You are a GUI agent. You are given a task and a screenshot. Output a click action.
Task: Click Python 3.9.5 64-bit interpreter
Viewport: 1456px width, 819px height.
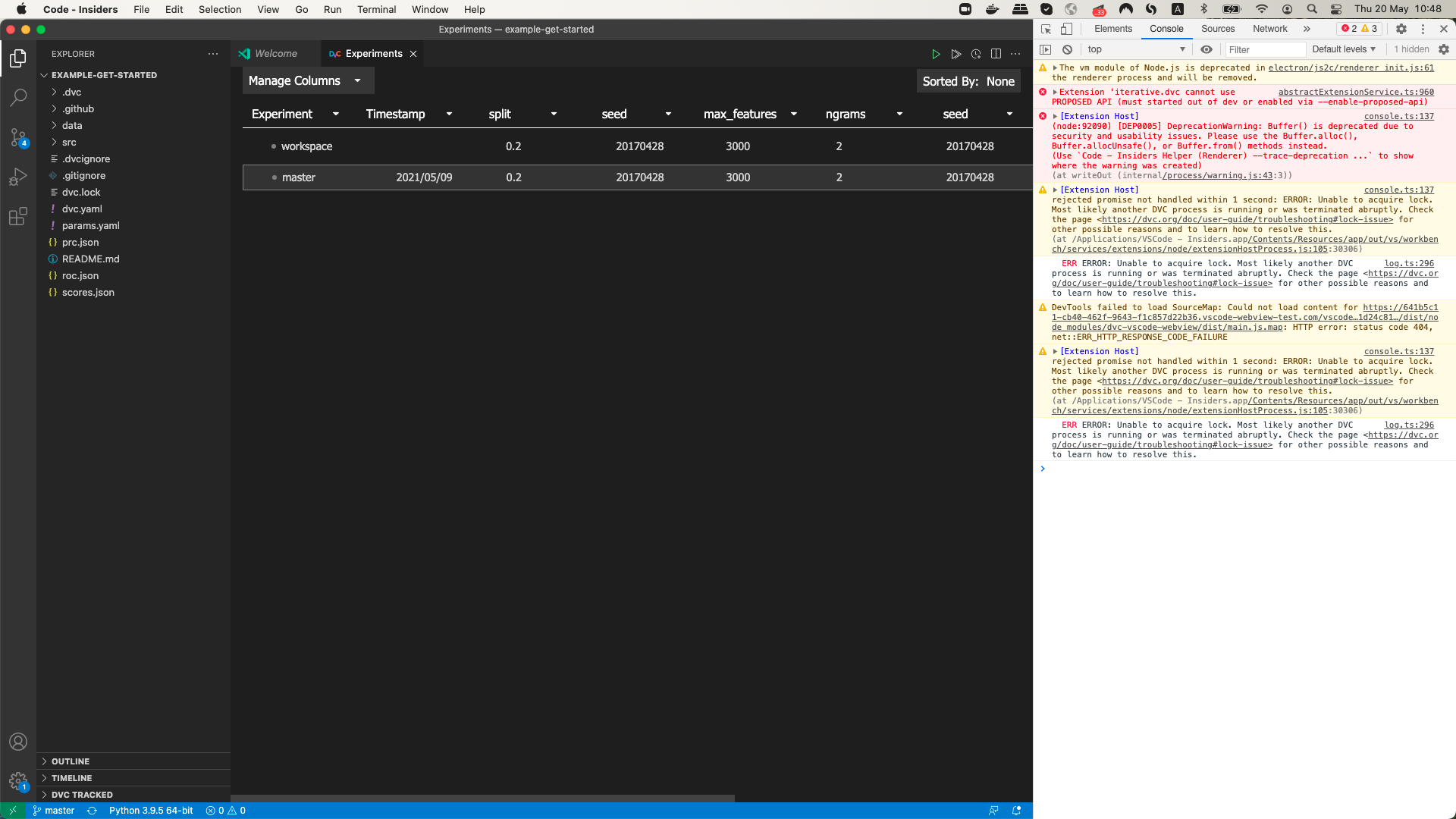[x=151, y=811]
